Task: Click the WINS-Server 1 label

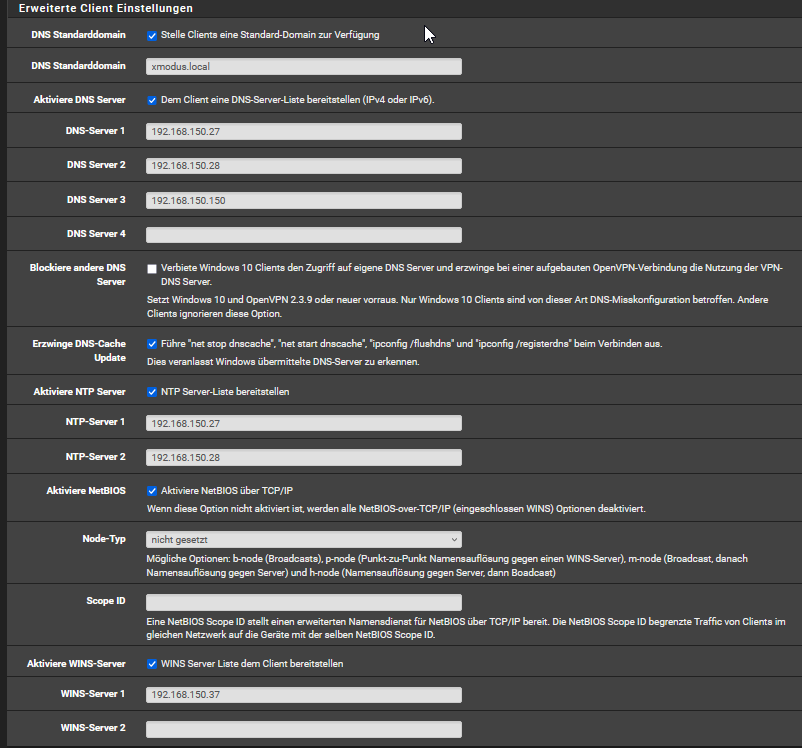Action: point(93,694)
